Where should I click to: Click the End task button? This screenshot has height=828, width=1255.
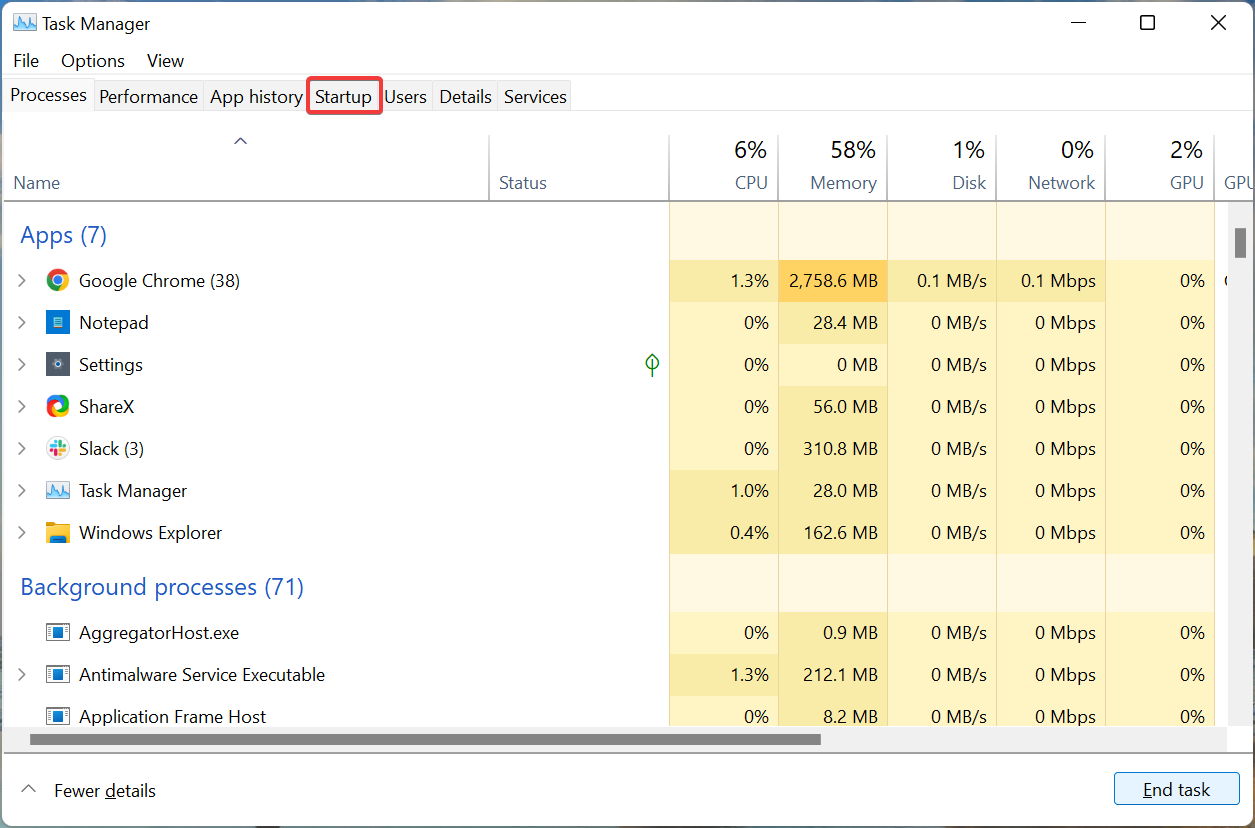[x=1176, y=789]
